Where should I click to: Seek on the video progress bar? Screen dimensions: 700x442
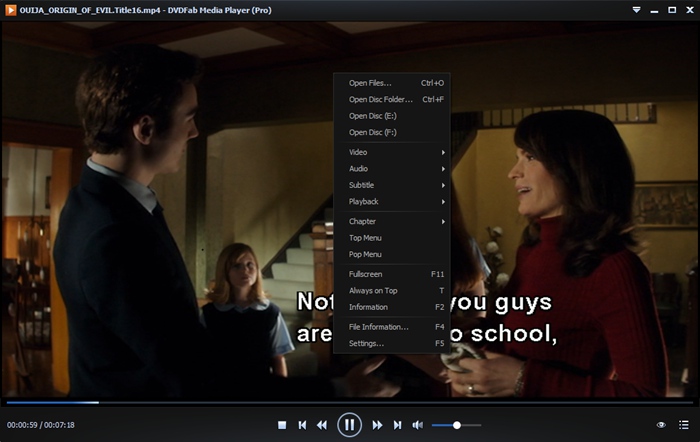tap(349, 402)
